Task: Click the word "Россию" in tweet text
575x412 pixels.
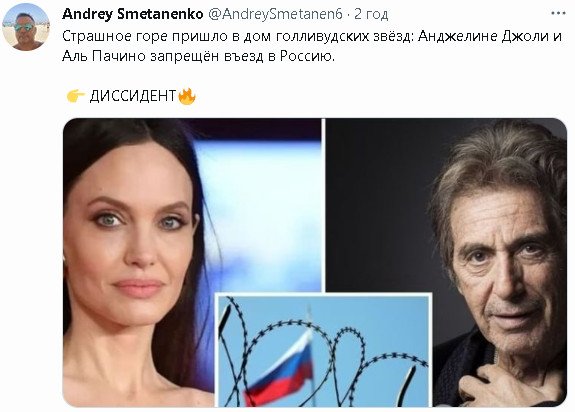Action: [x=307, y=56]
